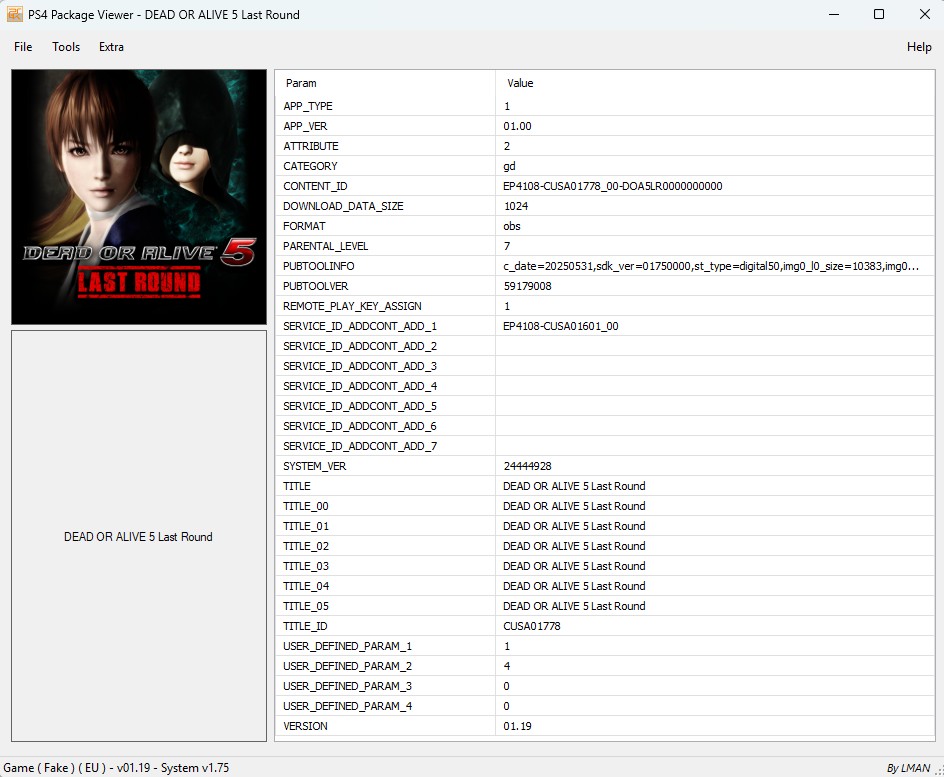Viewport: 944px width, 777px height.
Task: Select the APP_VER parameter row
Action: [605, 126]
